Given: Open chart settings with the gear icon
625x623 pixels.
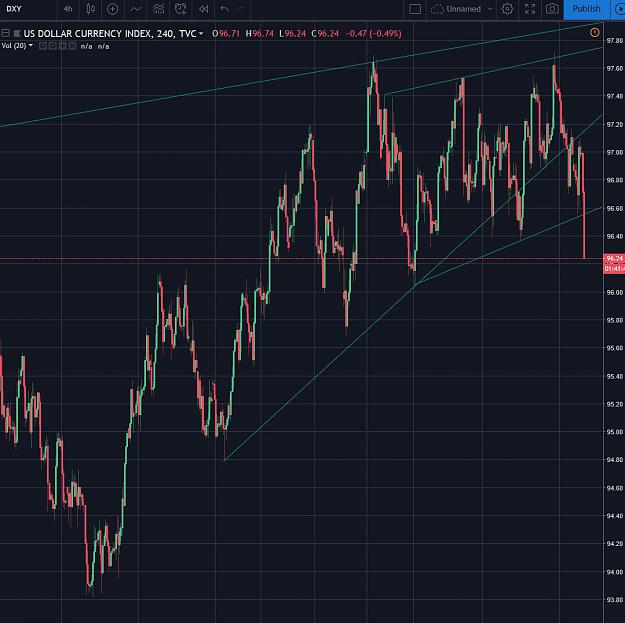Looking at the screenshot, I should [507, 9].
